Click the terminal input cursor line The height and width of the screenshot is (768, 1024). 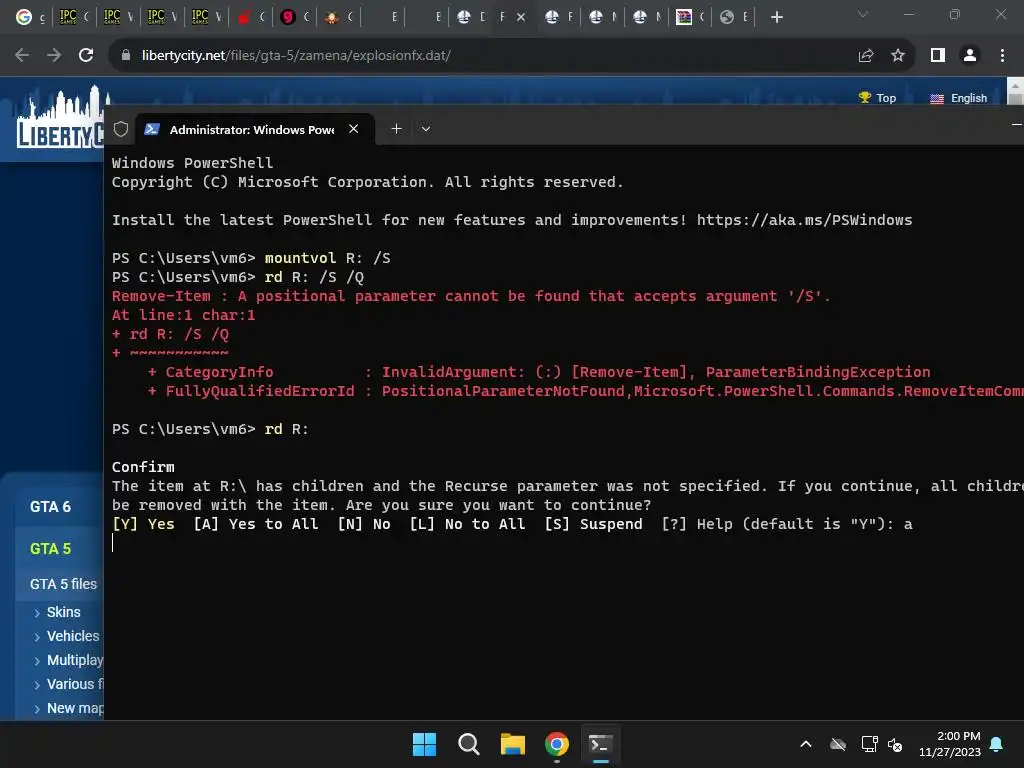112,543
